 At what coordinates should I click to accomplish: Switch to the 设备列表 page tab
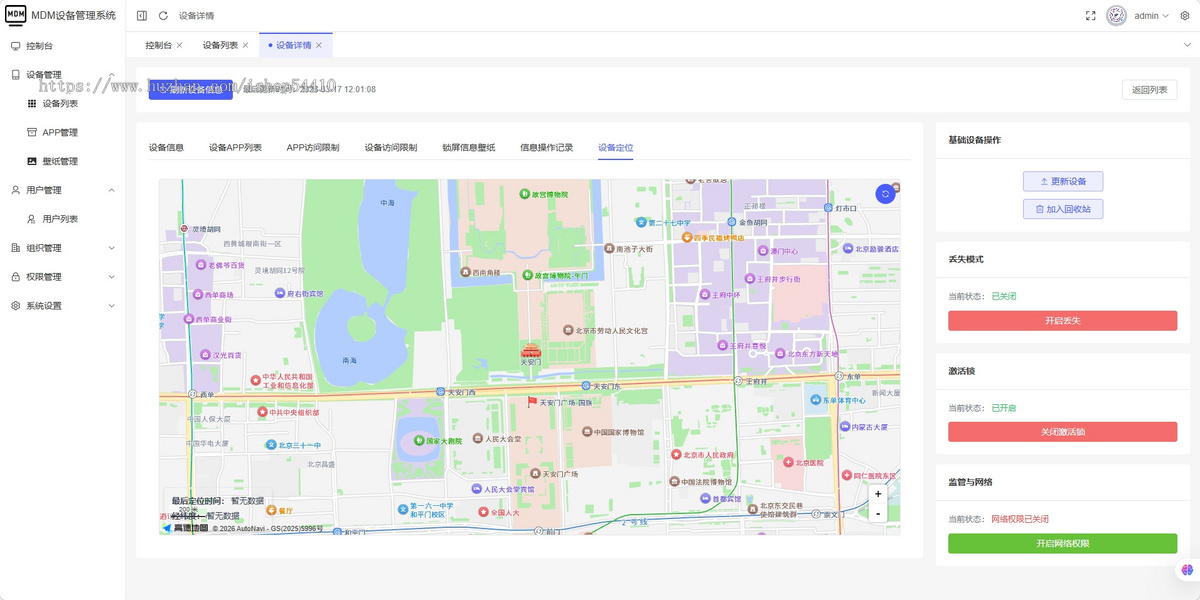220,45
